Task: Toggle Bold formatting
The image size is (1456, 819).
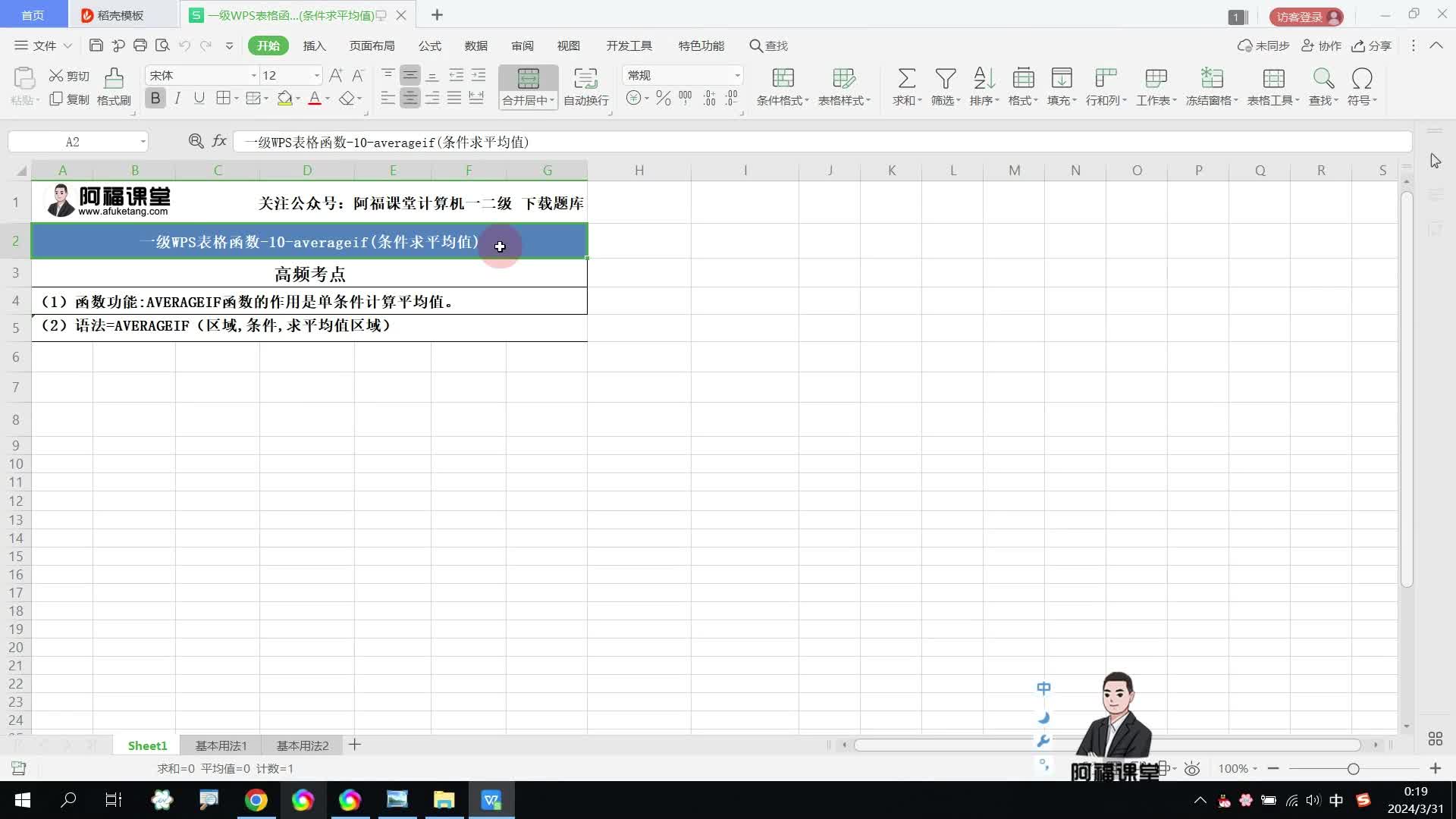Action: click(155, 98)
